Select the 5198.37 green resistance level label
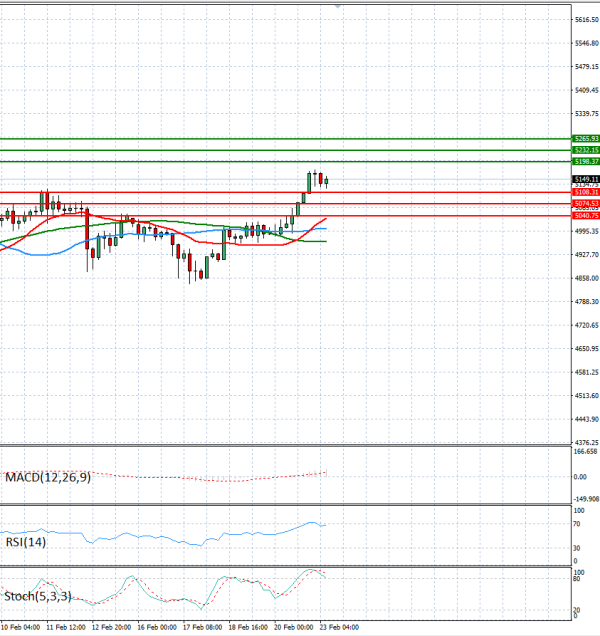This screenshot has width=600, height=636. point(586,161)
